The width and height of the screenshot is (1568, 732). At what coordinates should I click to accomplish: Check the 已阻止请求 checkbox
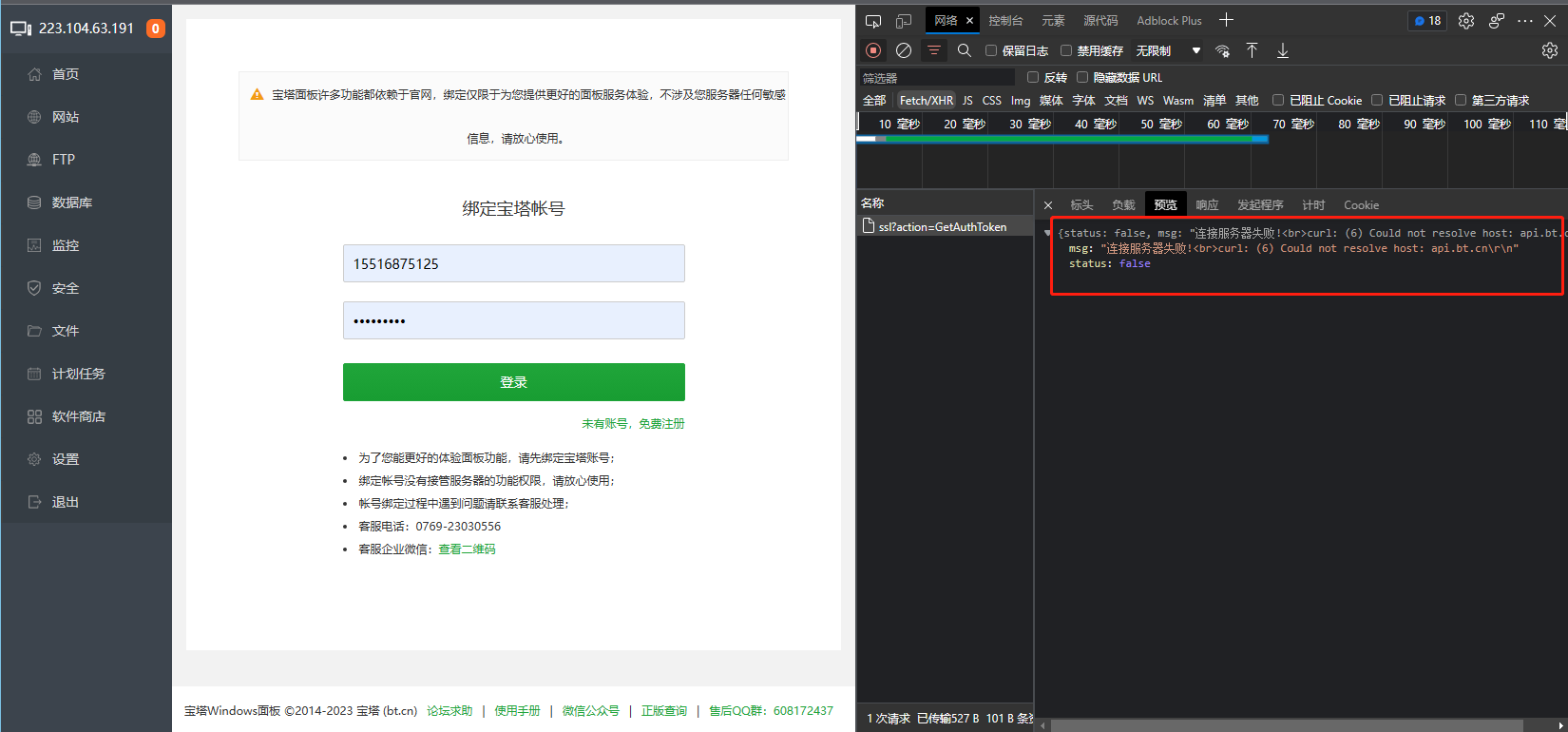point(1377,100)
